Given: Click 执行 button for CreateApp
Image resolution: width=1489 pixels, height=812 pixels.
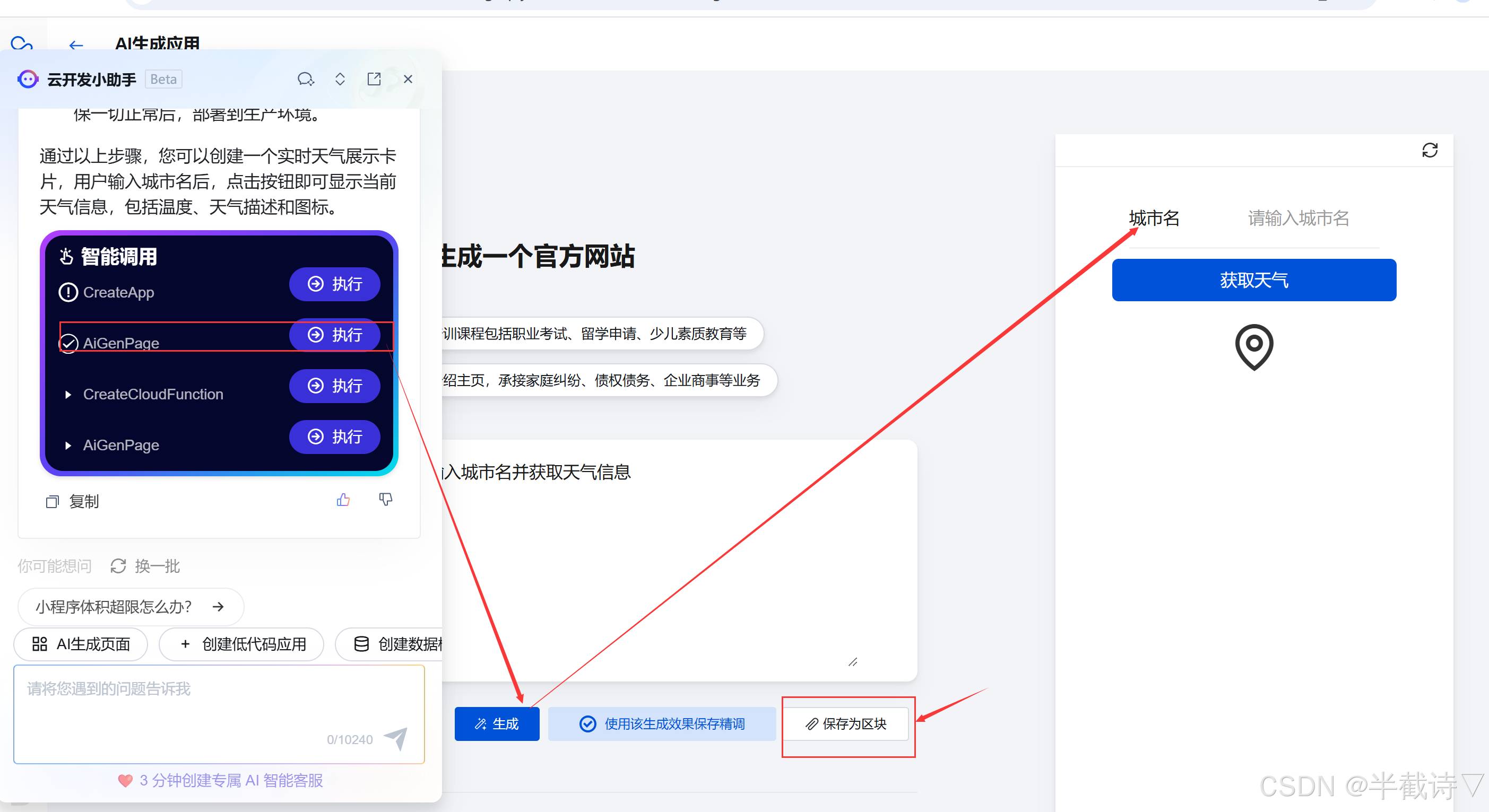Looking at the screenshot, I should (x=335, y=284).
